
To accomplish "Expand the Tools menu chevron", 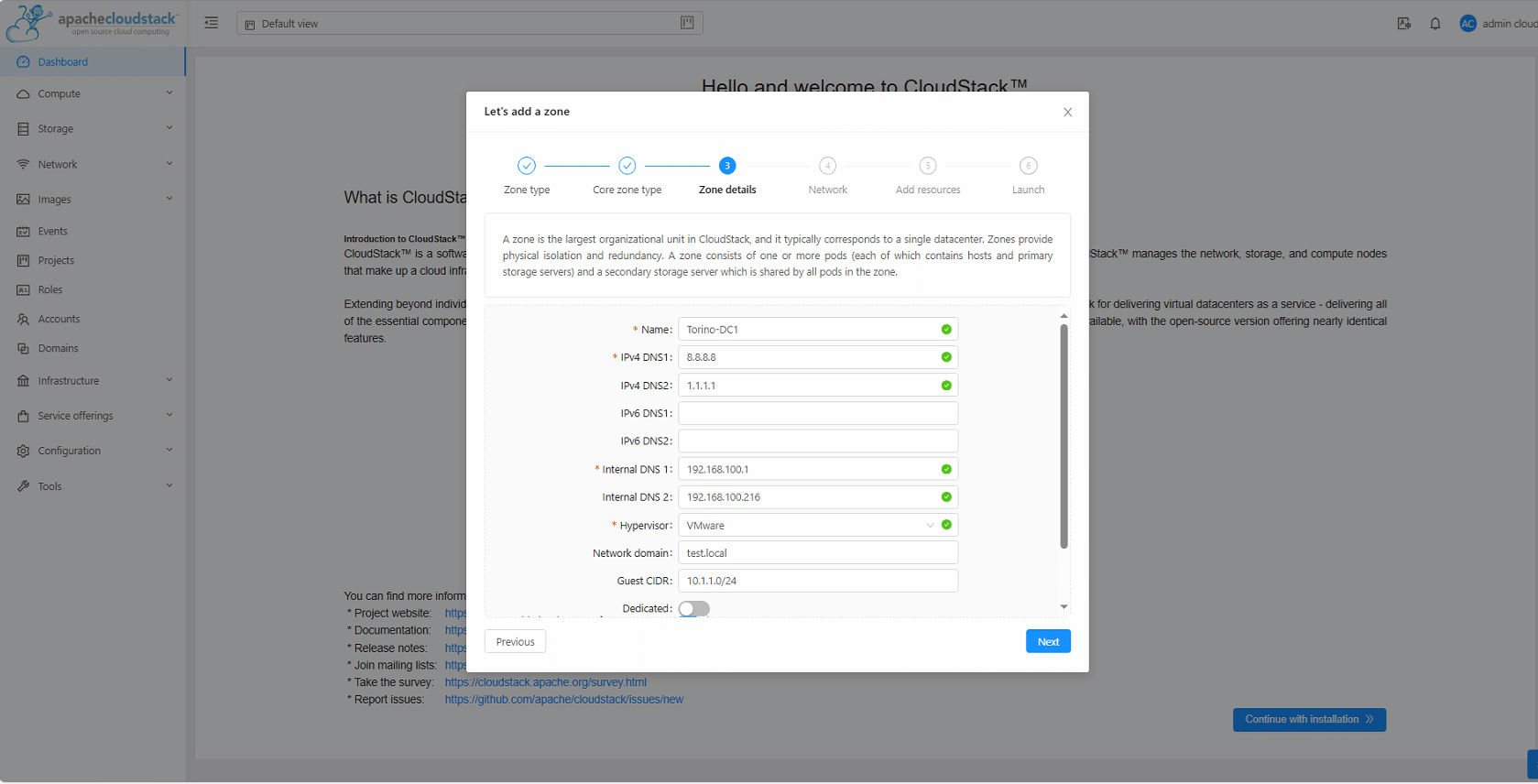I will 169,485.
